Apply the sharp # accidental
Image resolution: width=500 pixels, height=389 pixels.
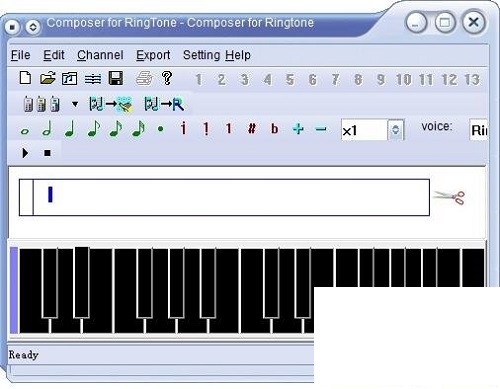click(x=252, y=128)
